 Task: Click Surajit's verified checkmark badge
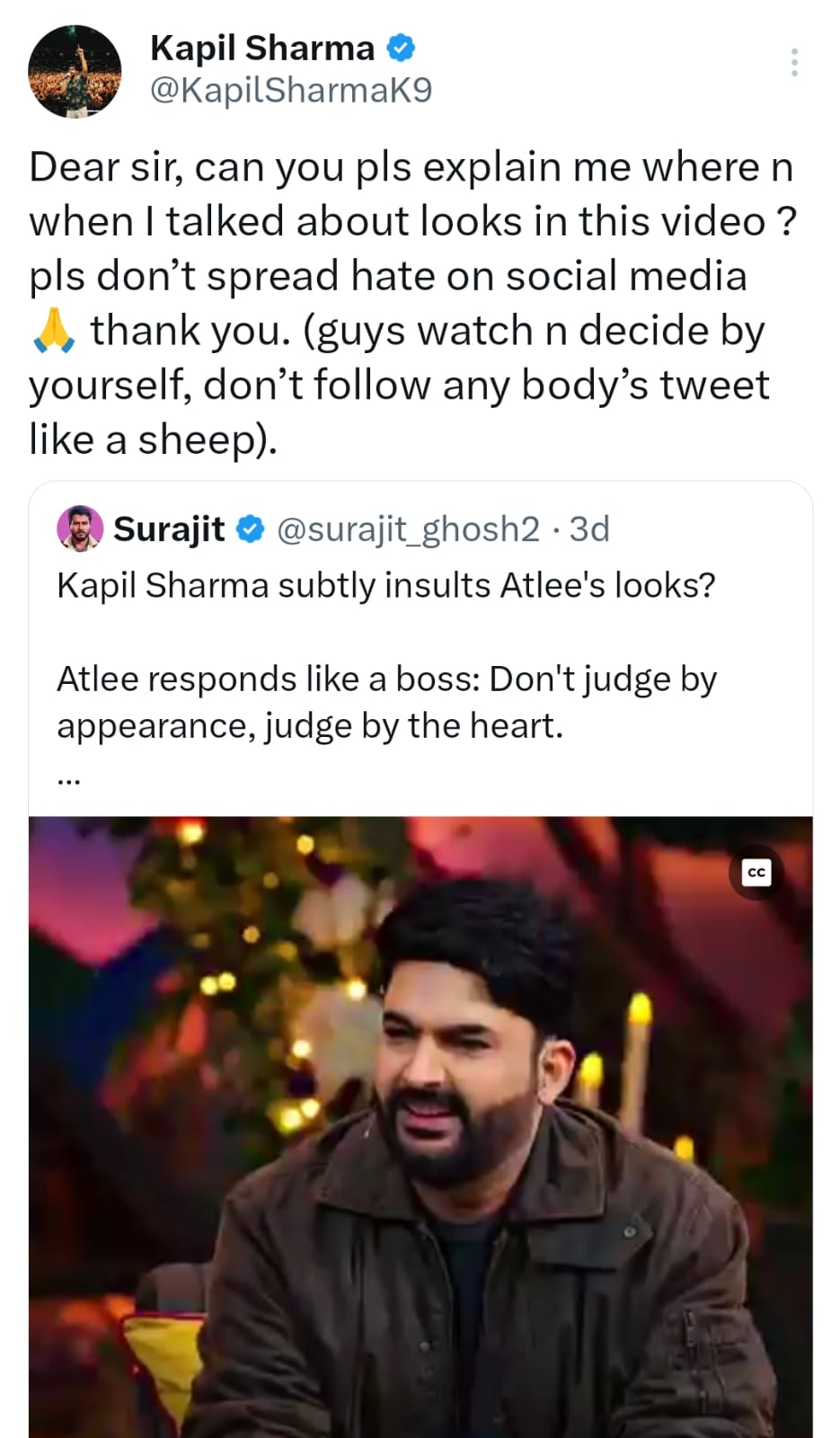pyautogui.click(x=250, y=529)
